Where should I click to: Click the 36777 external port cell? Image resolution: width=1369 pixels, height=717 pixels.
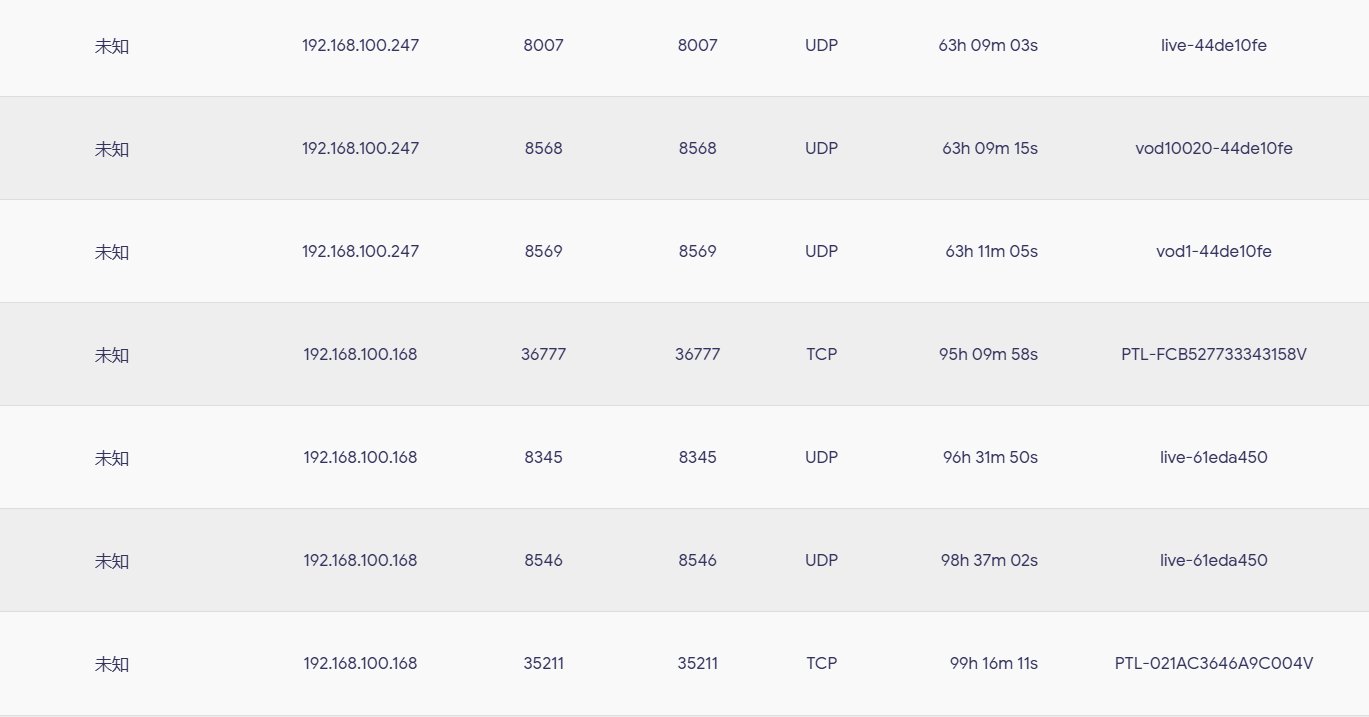coord(543,354)
